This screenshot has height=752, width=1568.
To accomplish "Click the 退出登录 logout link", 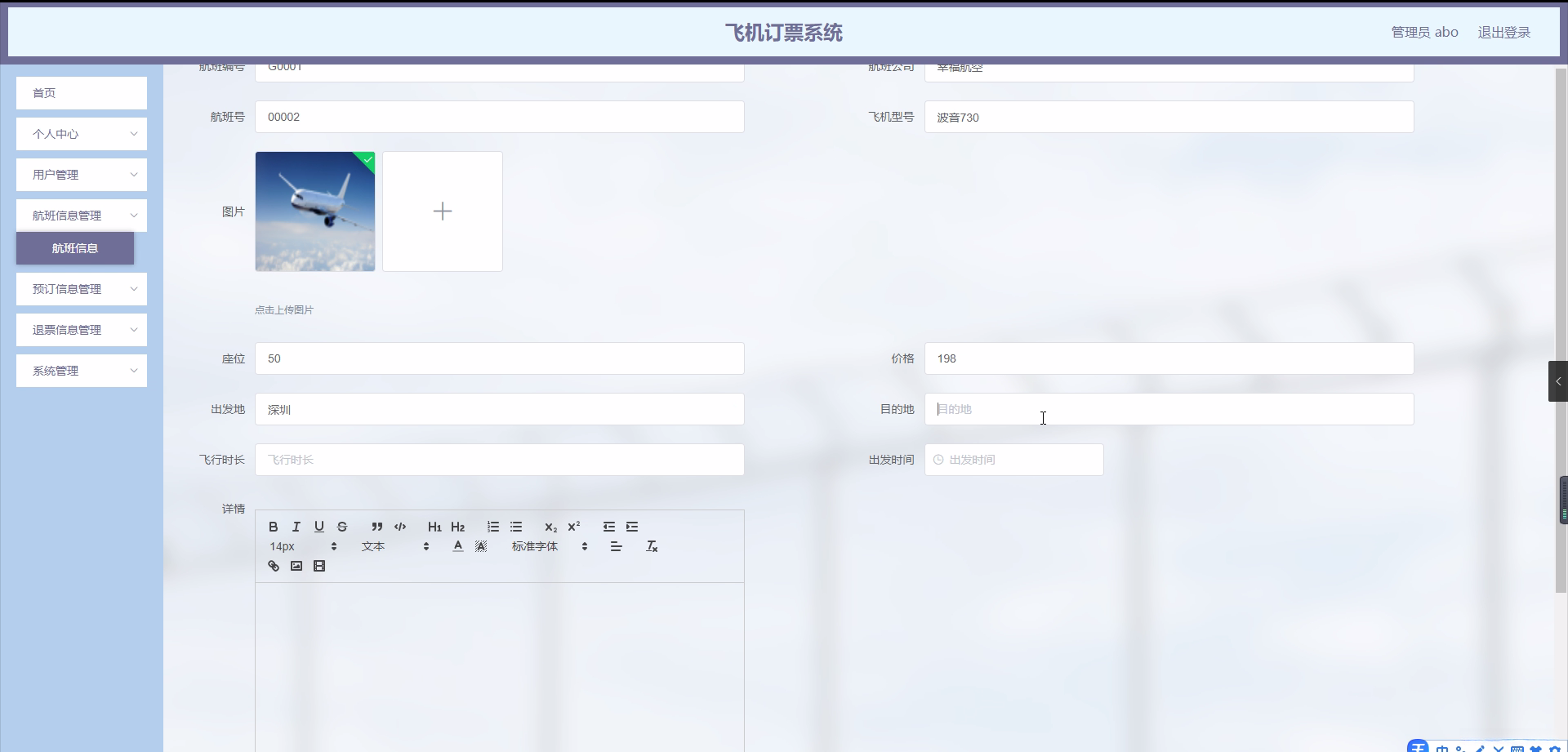I will (1504, 33).
